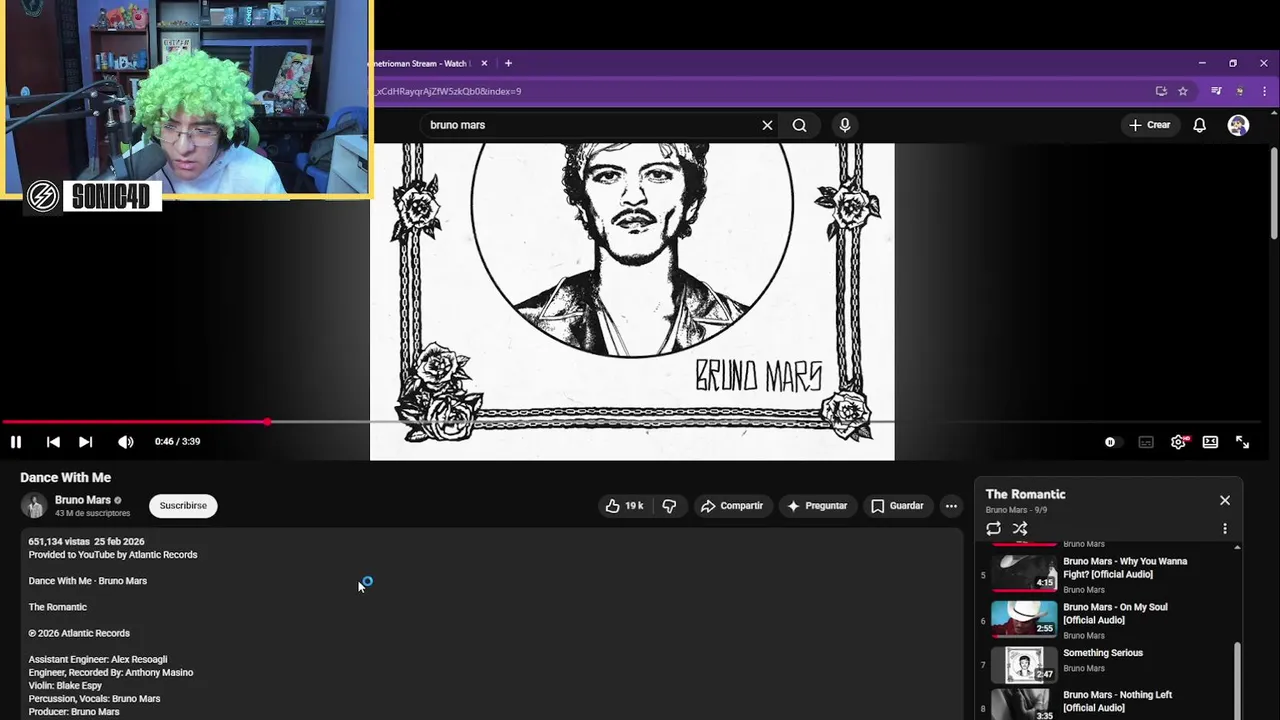This screenshot has height=720, width=1280.
Task: Open browser media control icon
Action: (x=1216, y=91)
